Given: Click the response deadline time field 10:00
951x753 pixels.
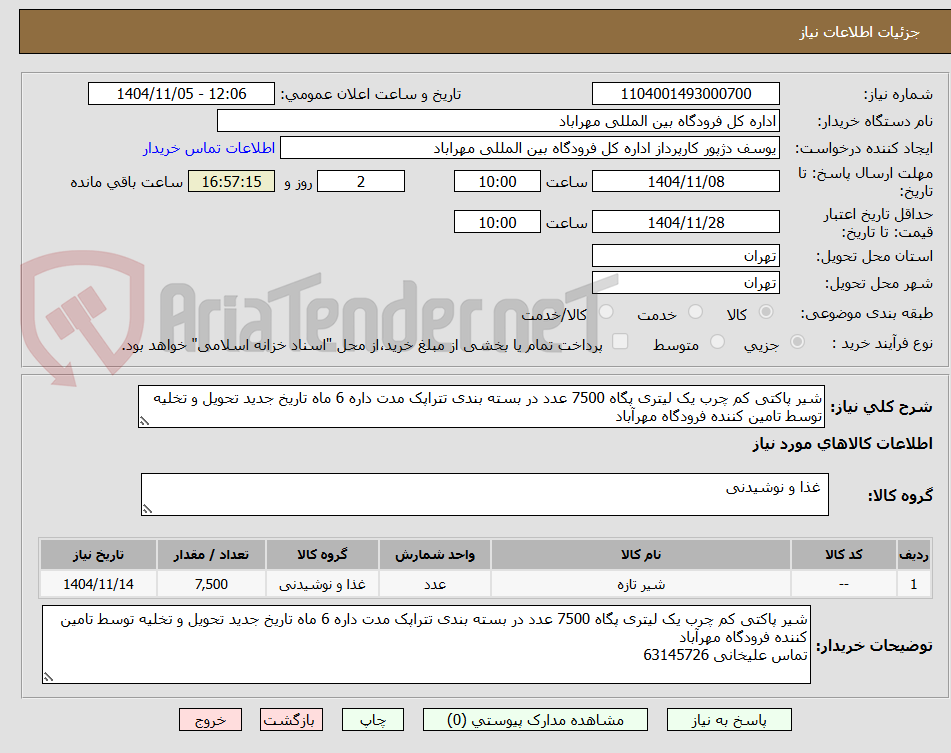Looking at the screenshot, I should coord(497,181).
